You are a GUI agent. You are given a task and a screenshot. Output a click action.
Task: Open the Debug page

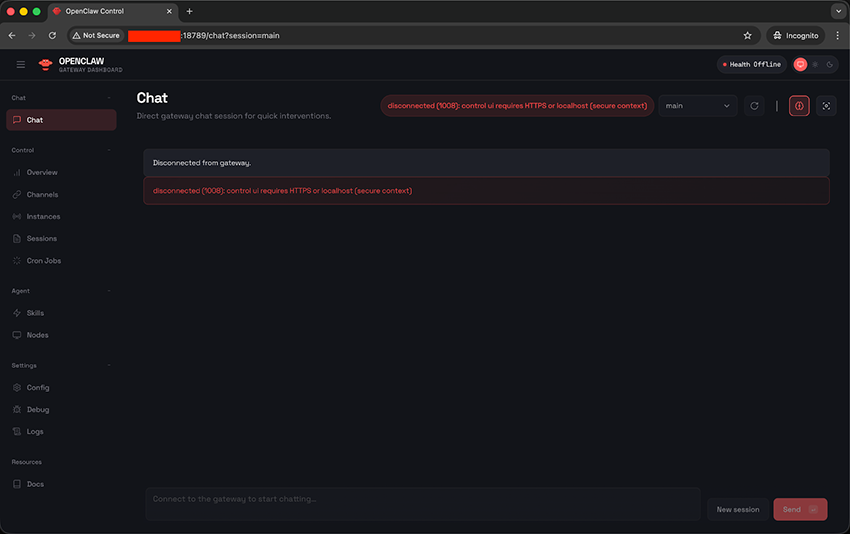click(37, 410)
